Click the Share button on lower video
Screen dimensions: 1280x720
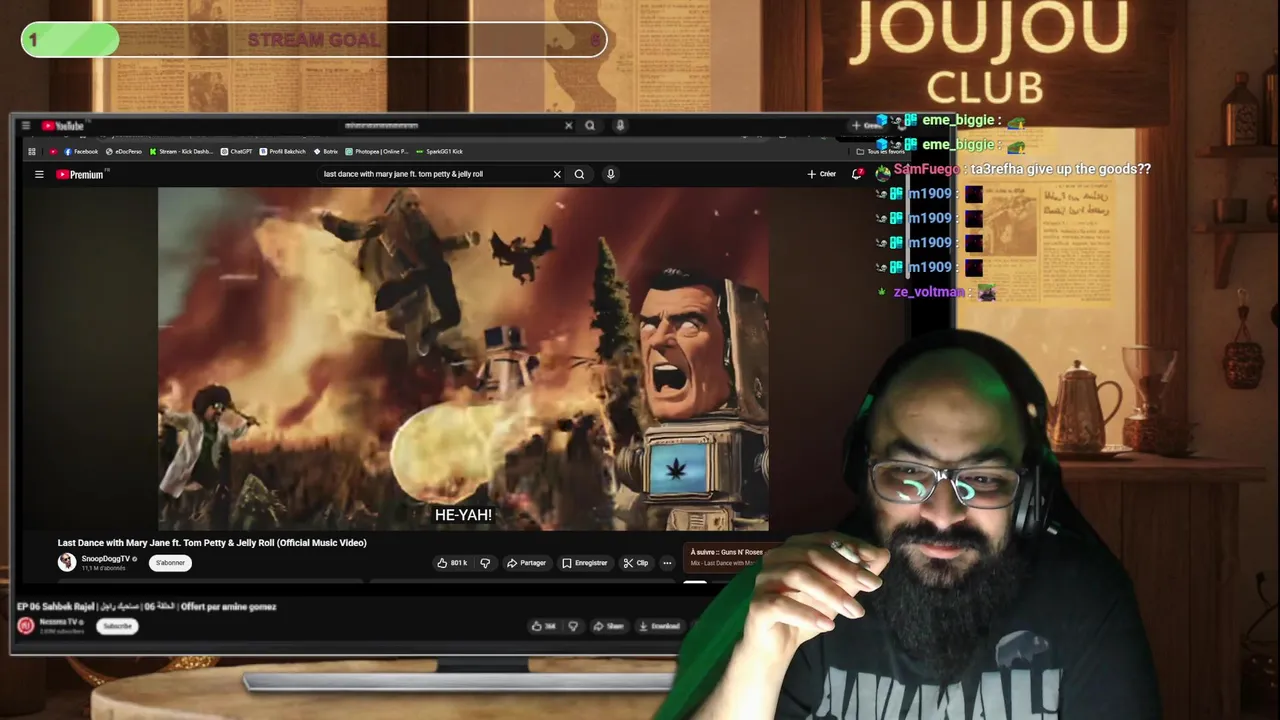pos(608,626)
